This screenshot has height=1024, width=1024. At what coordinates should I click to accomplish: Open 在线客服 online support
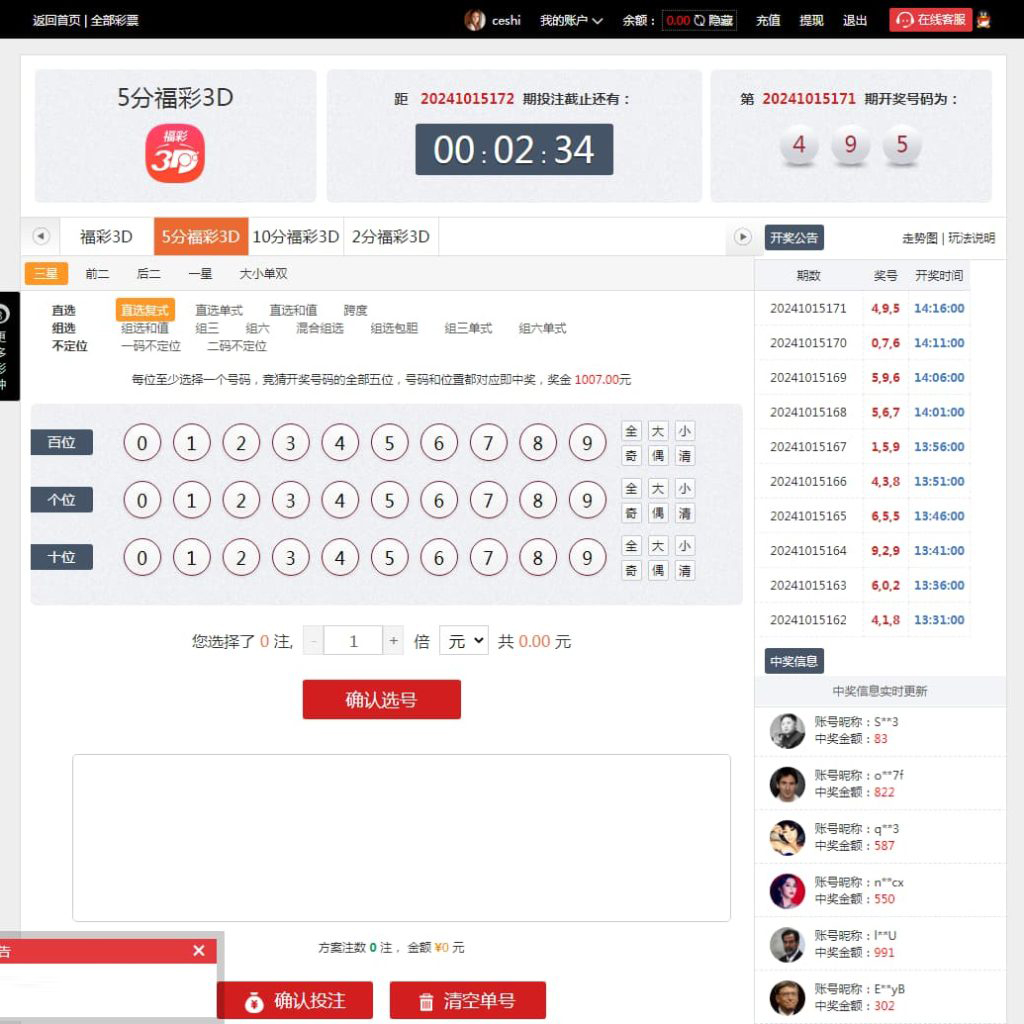coord(930,20)
